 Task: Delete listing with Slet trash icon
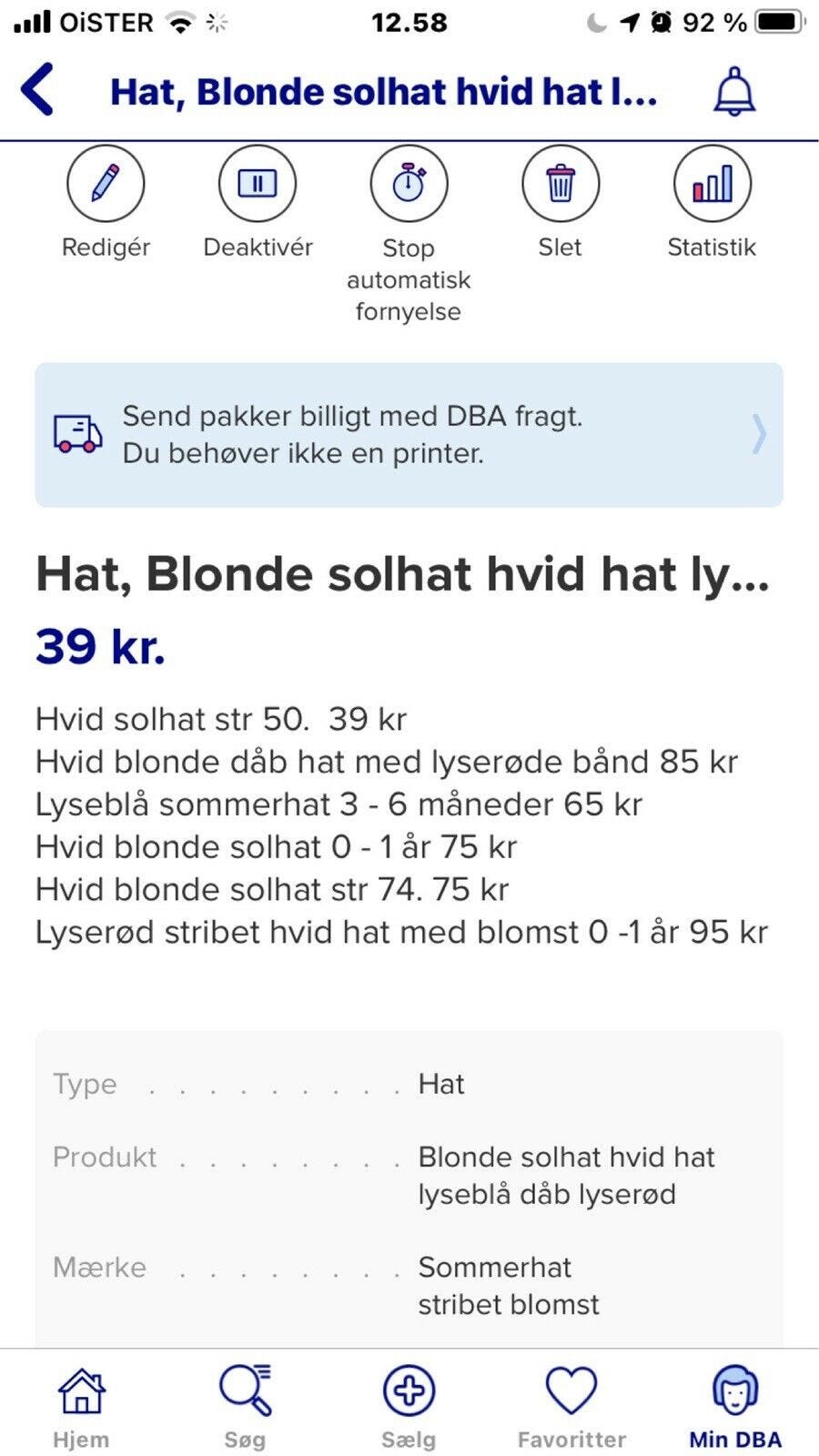pyautogui.click(x=560, y=183)
